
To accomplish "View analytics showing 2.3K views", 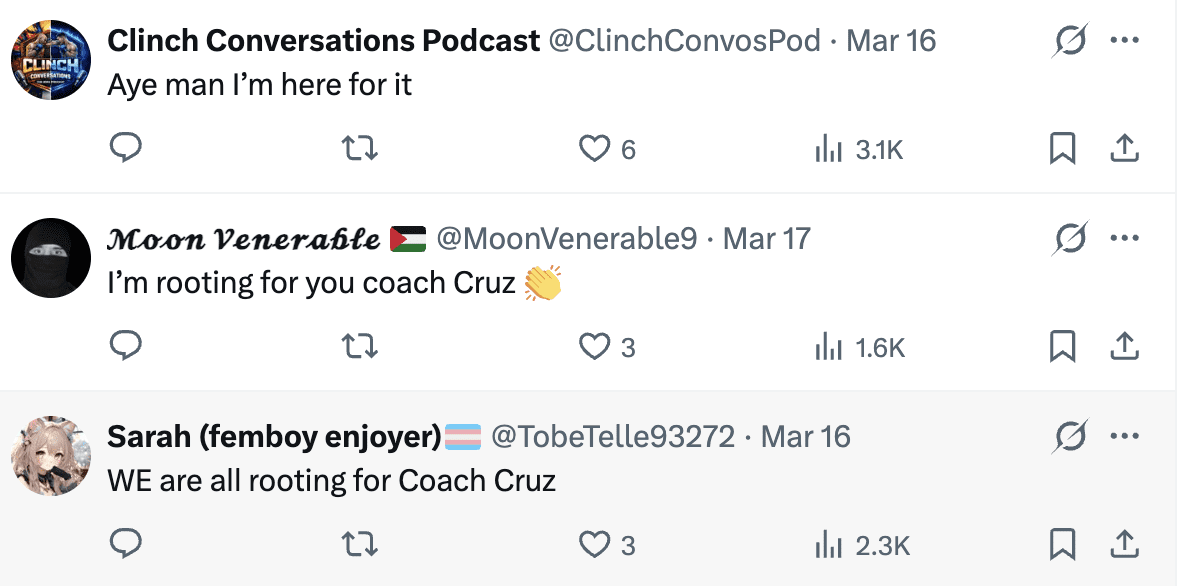I will [861, 545].
